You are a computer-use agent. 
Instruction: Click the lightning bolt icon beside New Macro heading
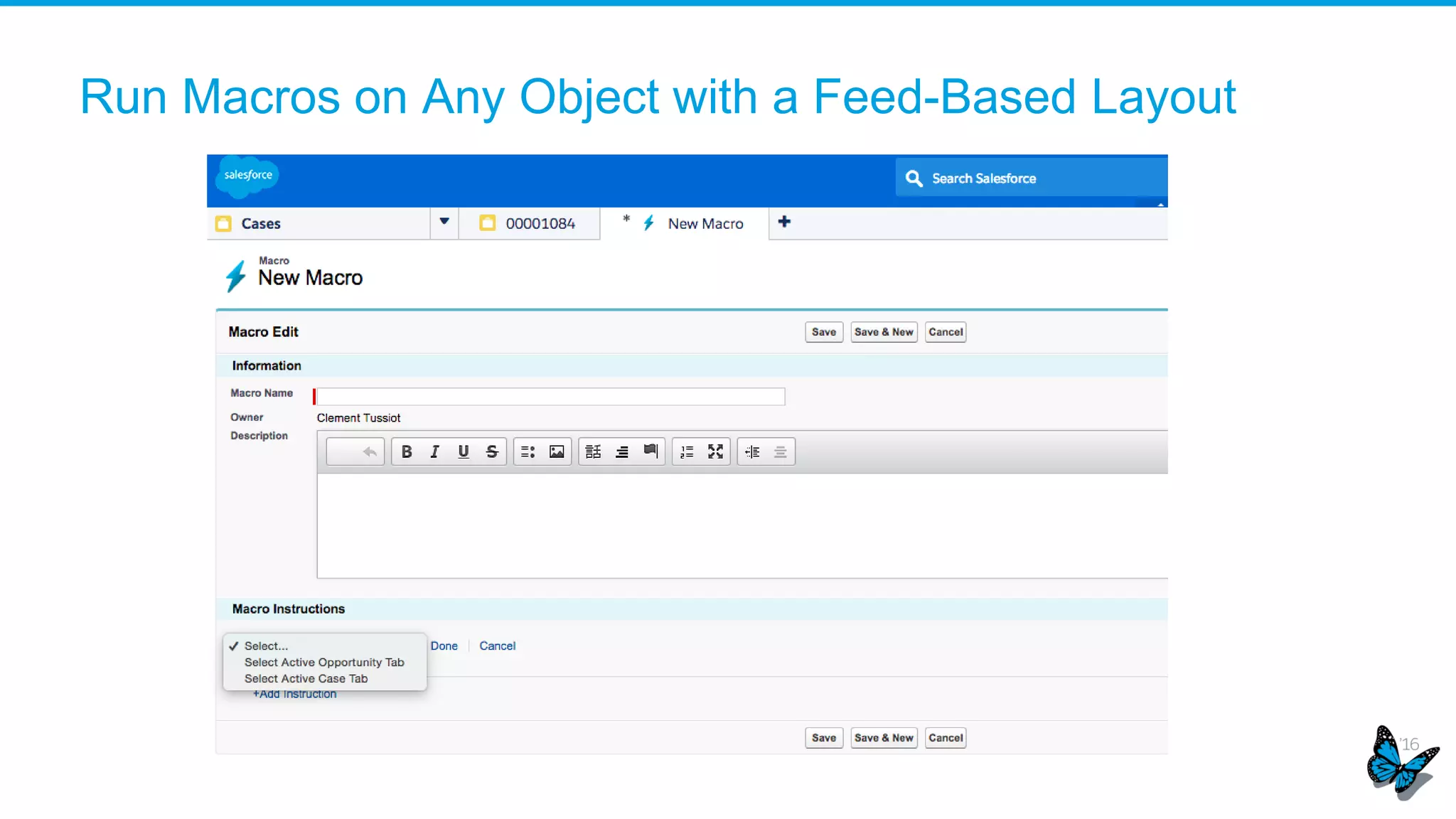coord(235,276)
